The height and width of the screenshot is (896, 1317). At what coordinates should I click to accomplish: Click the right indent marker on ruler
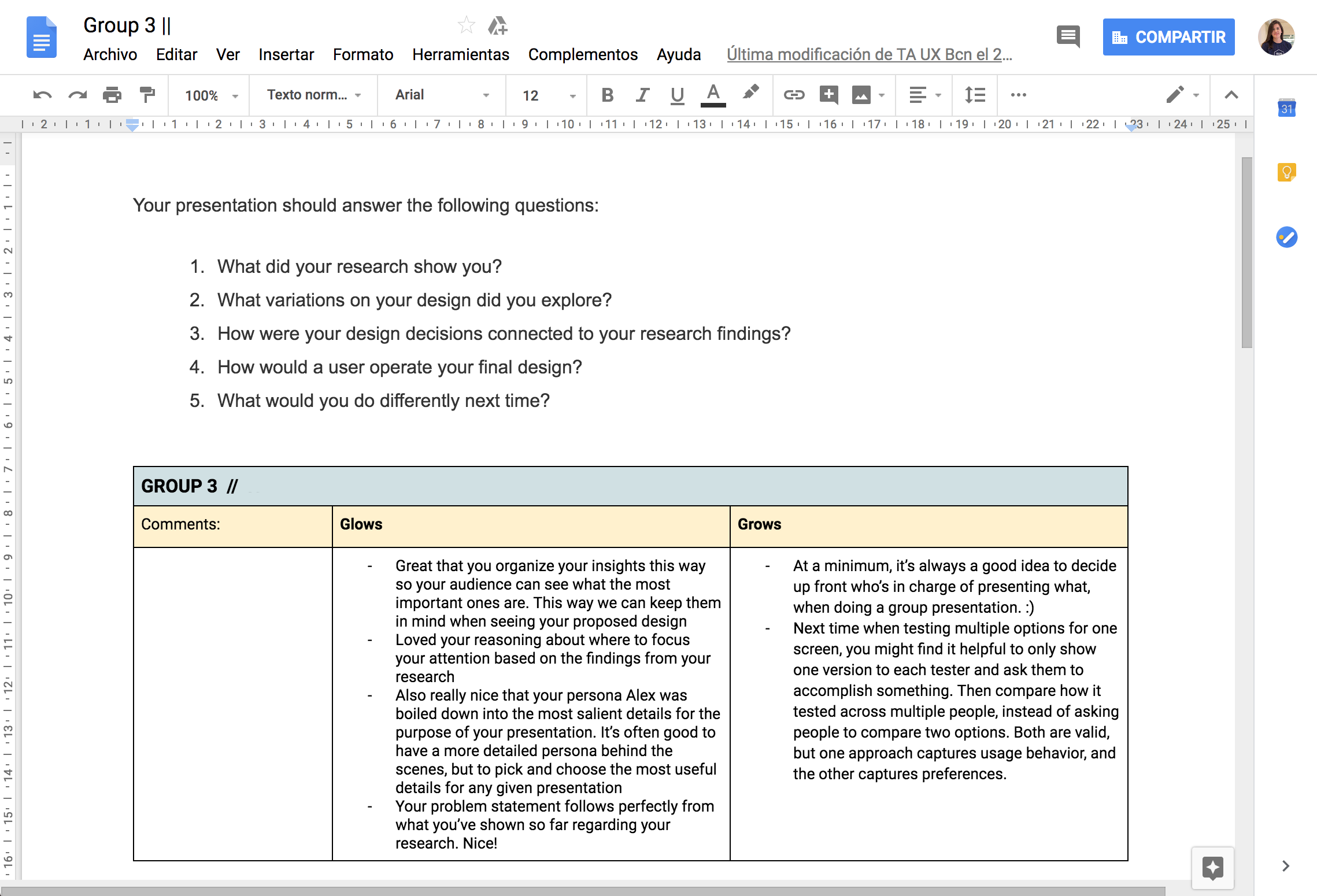[x=1131, y=127]
